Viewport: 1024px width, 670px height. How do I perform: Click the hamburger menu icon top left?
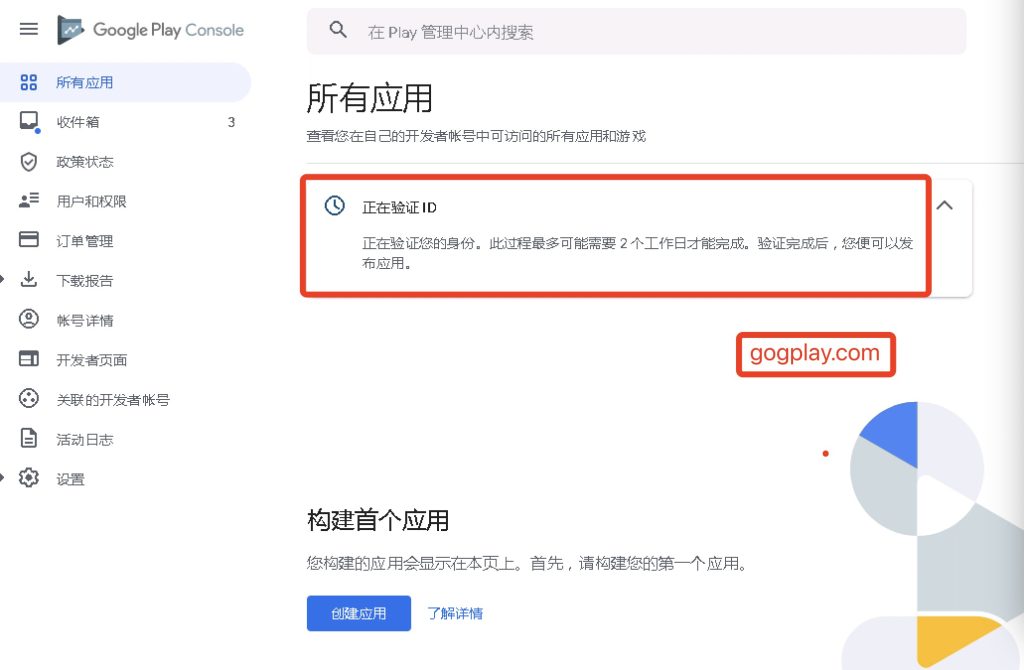click(28, 29)
